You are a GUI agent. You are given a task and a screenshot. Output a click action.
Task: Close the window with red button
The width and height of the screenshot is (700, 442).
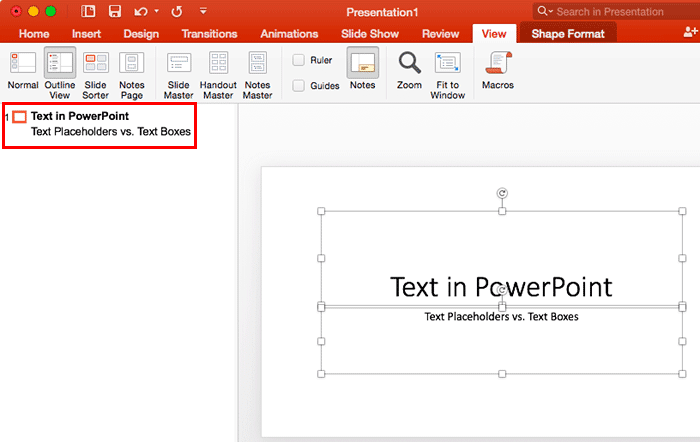coord(16,11)
